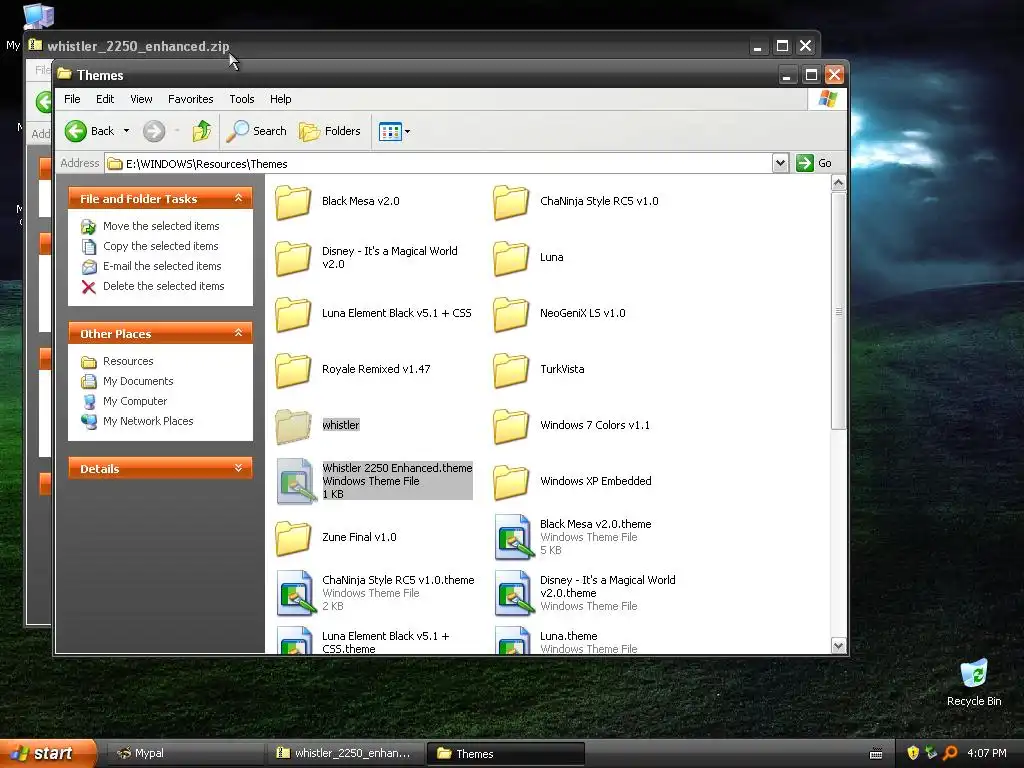
Task: Go to Resources folder link
Action: pyautogui.click(x=128, y=361)
